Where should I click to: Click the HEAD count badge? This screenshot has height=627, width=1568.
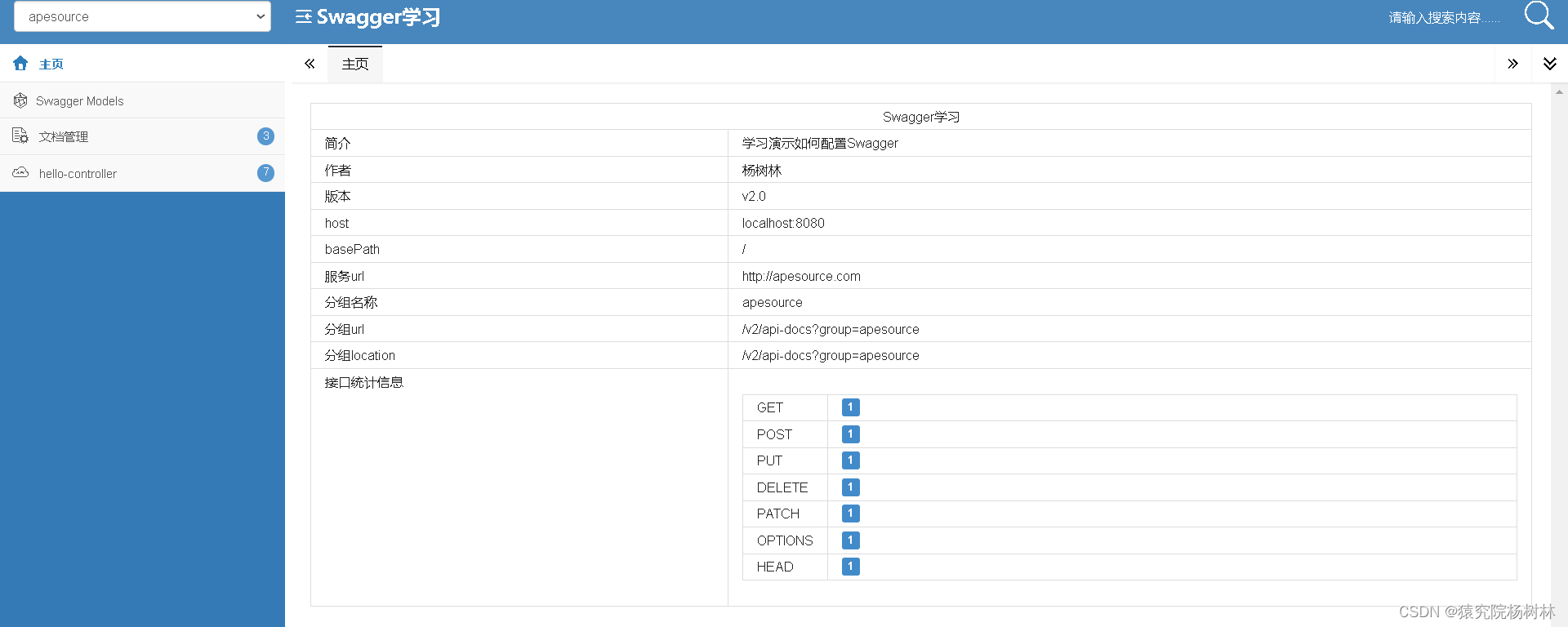coord(850,567)
